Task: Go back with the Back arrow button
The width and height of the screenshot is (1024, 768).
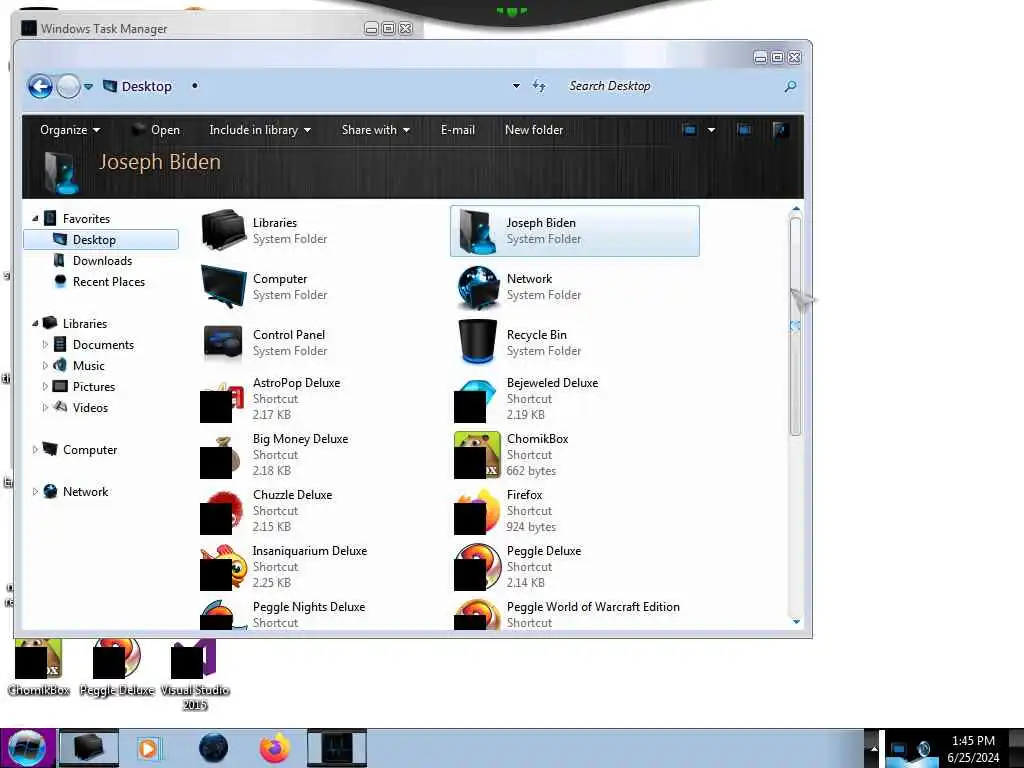Action: [x=40, y=86]
